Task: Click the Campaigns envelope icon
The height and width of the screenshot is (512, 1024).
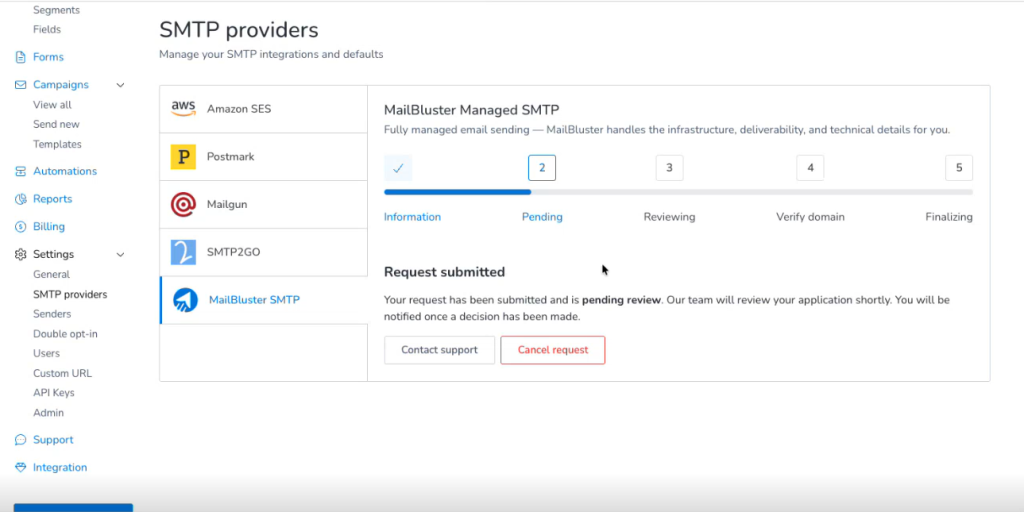Action: point(20,85)
